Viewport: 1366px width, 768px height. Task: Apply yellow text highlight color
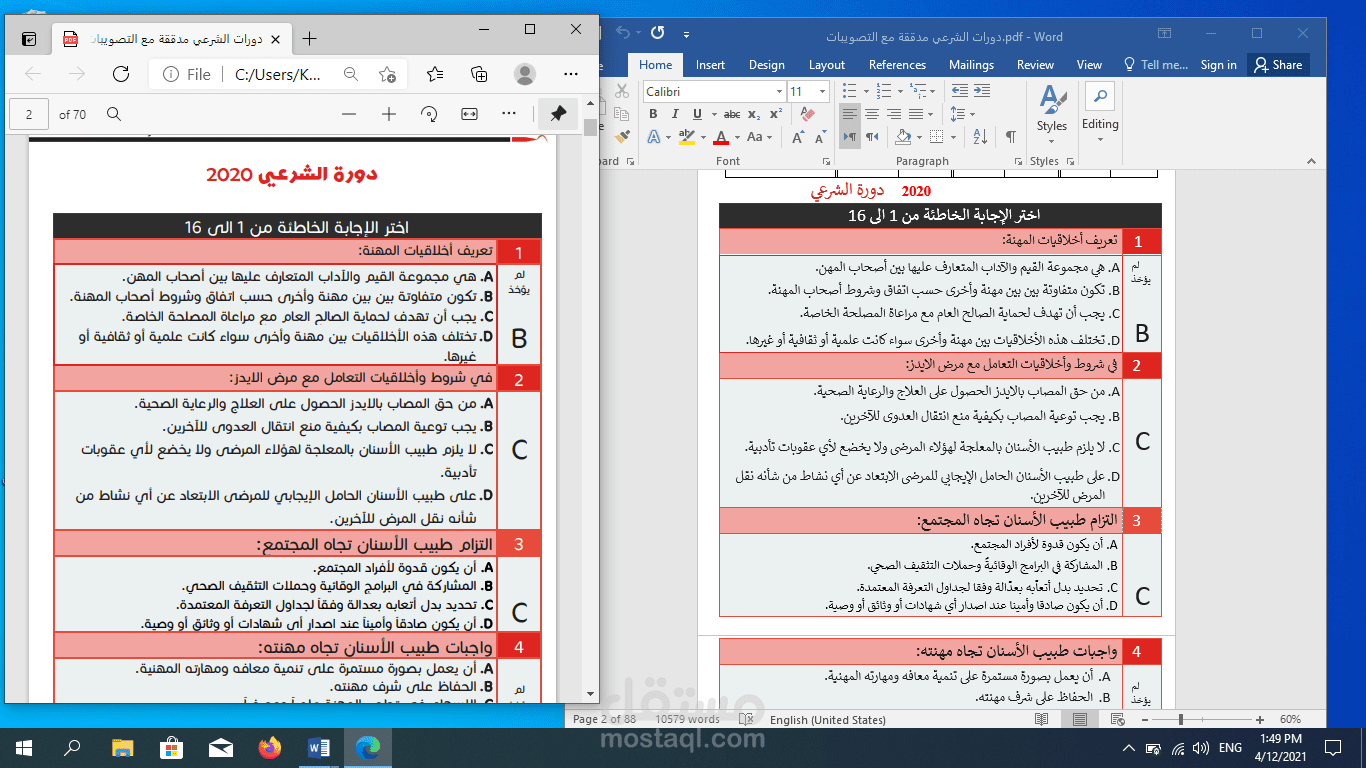pyautogui.click(x=688, y=137)
